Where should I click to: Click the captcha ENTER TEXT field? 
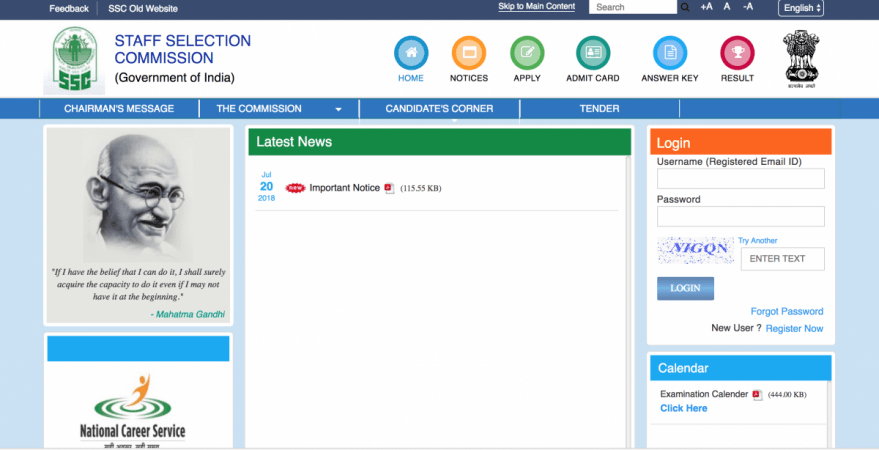782,259
